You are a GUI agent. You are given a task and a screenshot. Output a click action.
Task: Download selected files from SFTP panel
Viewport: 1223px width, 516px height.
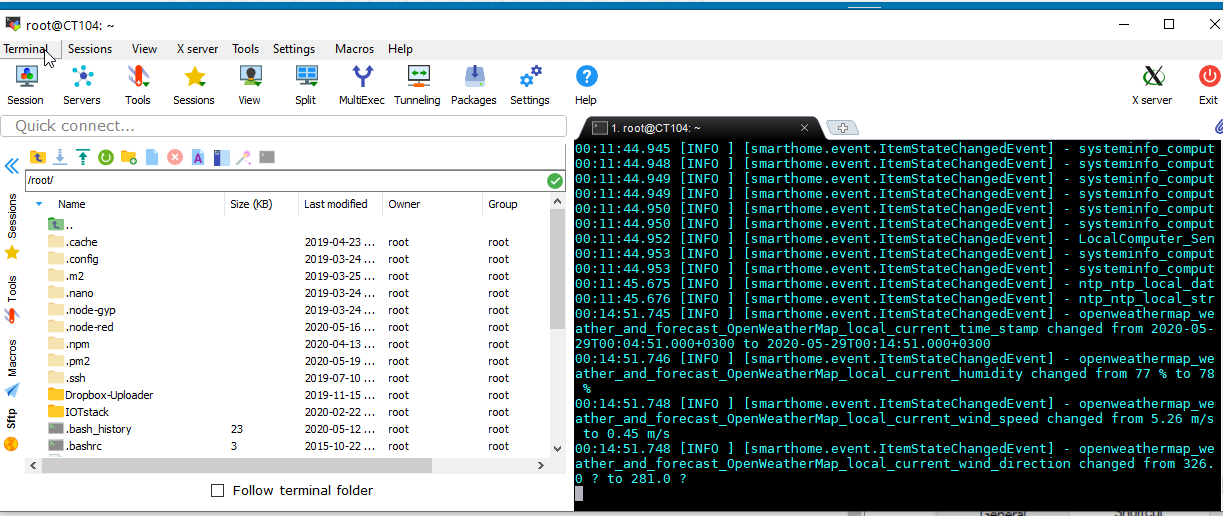click(60, 157)
